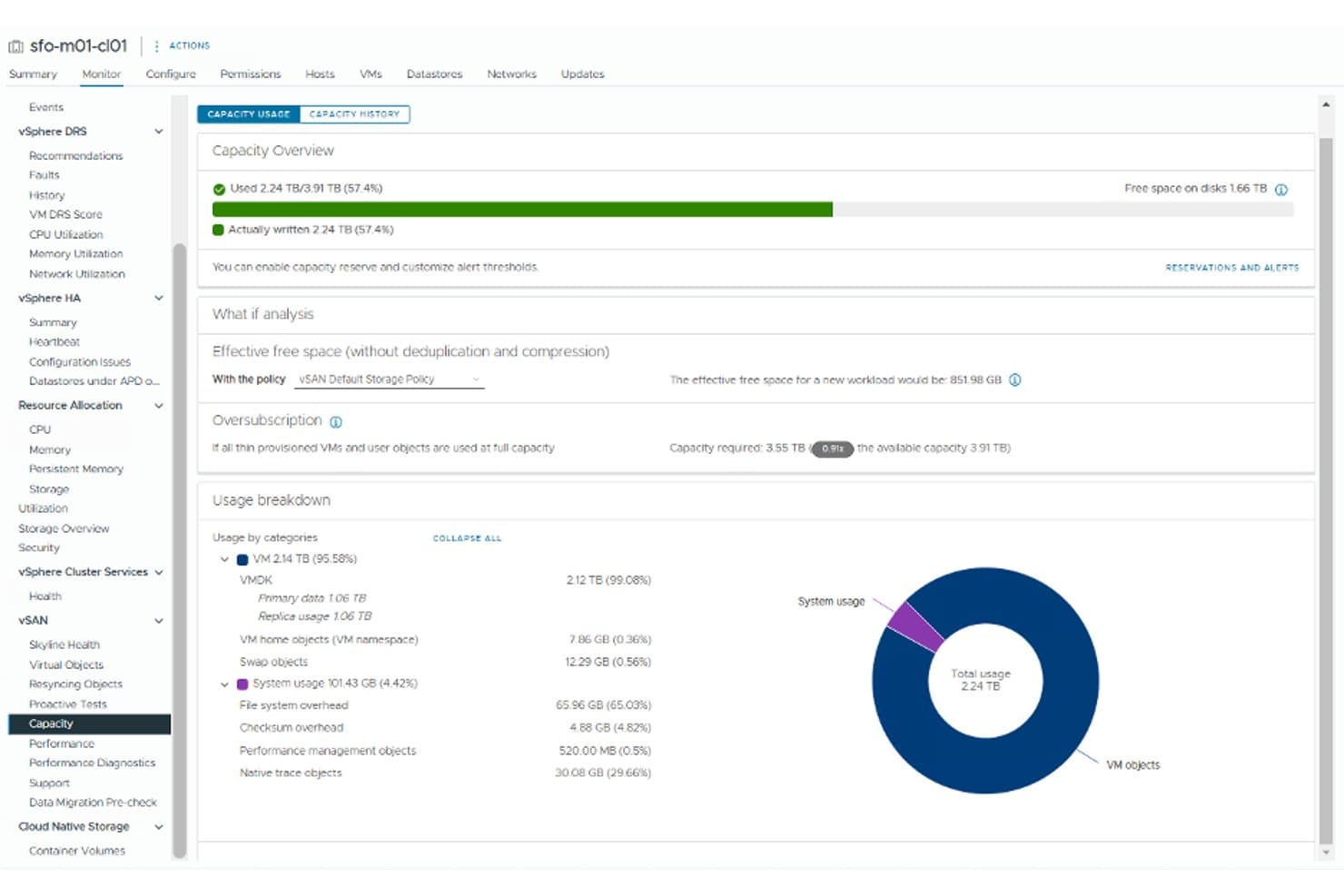Open Reservations and Alerts link
This screenshot has width=1344, height=896.
click(x=1231, y=268)
